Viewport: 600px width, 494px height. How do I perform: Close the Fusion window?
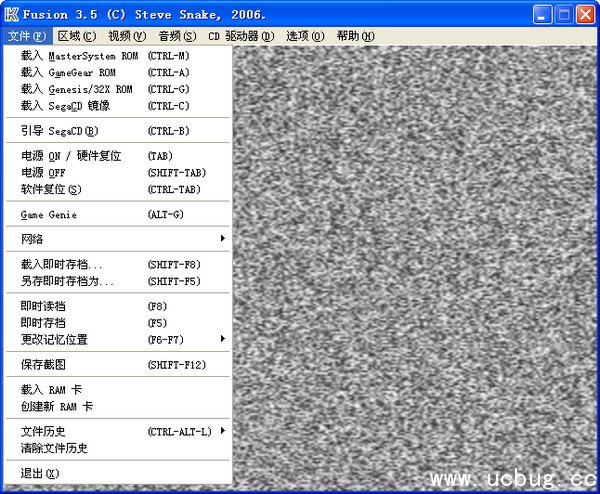coord(585,15)
